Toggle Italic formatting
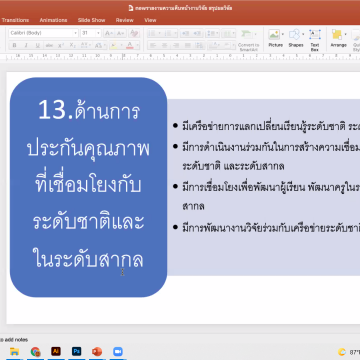The width and height of the screenshot is (360, 360). (x=26, y=45)
